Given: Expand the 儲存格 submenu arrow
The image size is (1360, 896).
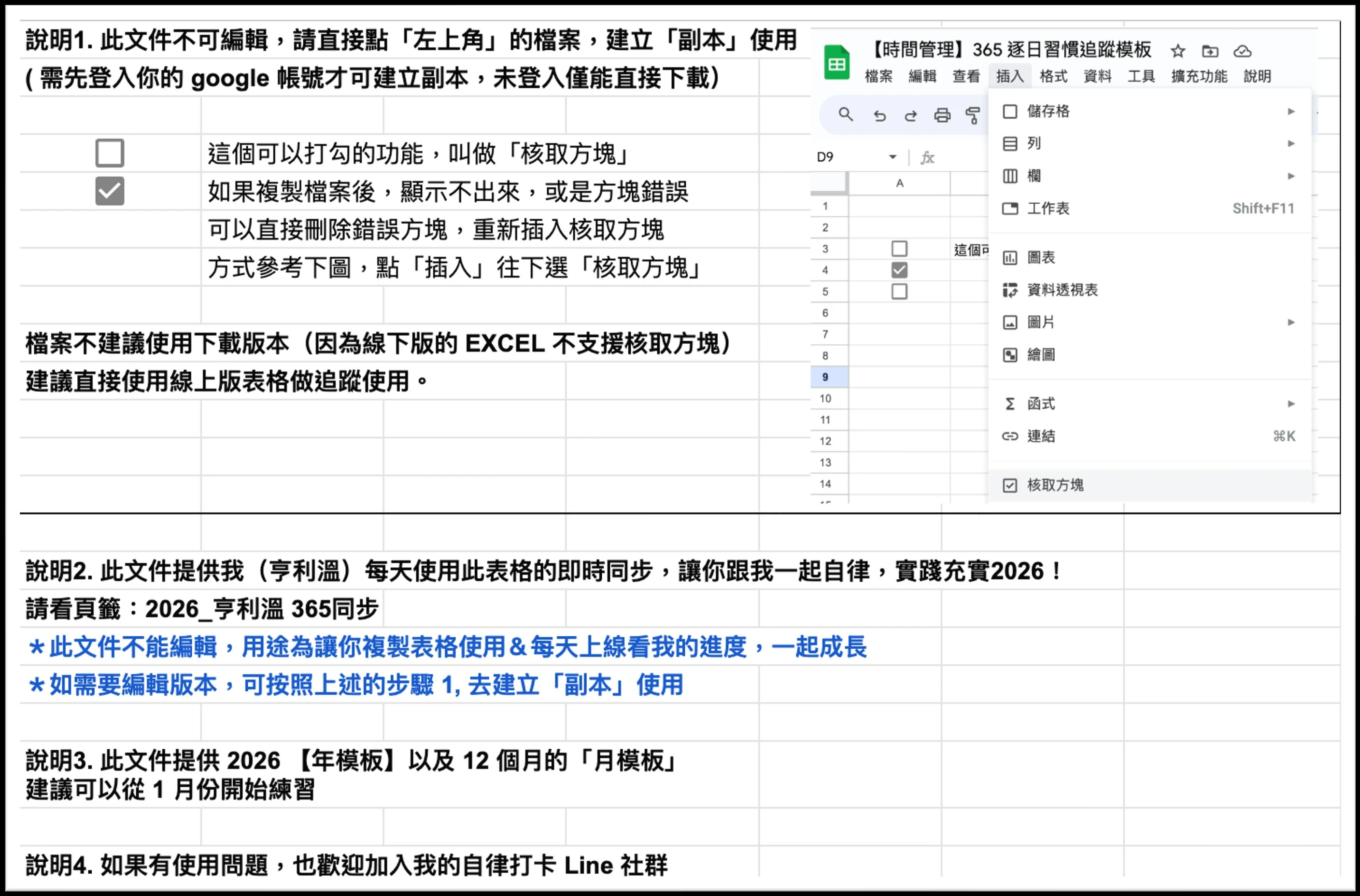Looking at the screenshot, I should [x=1291, y=112].
